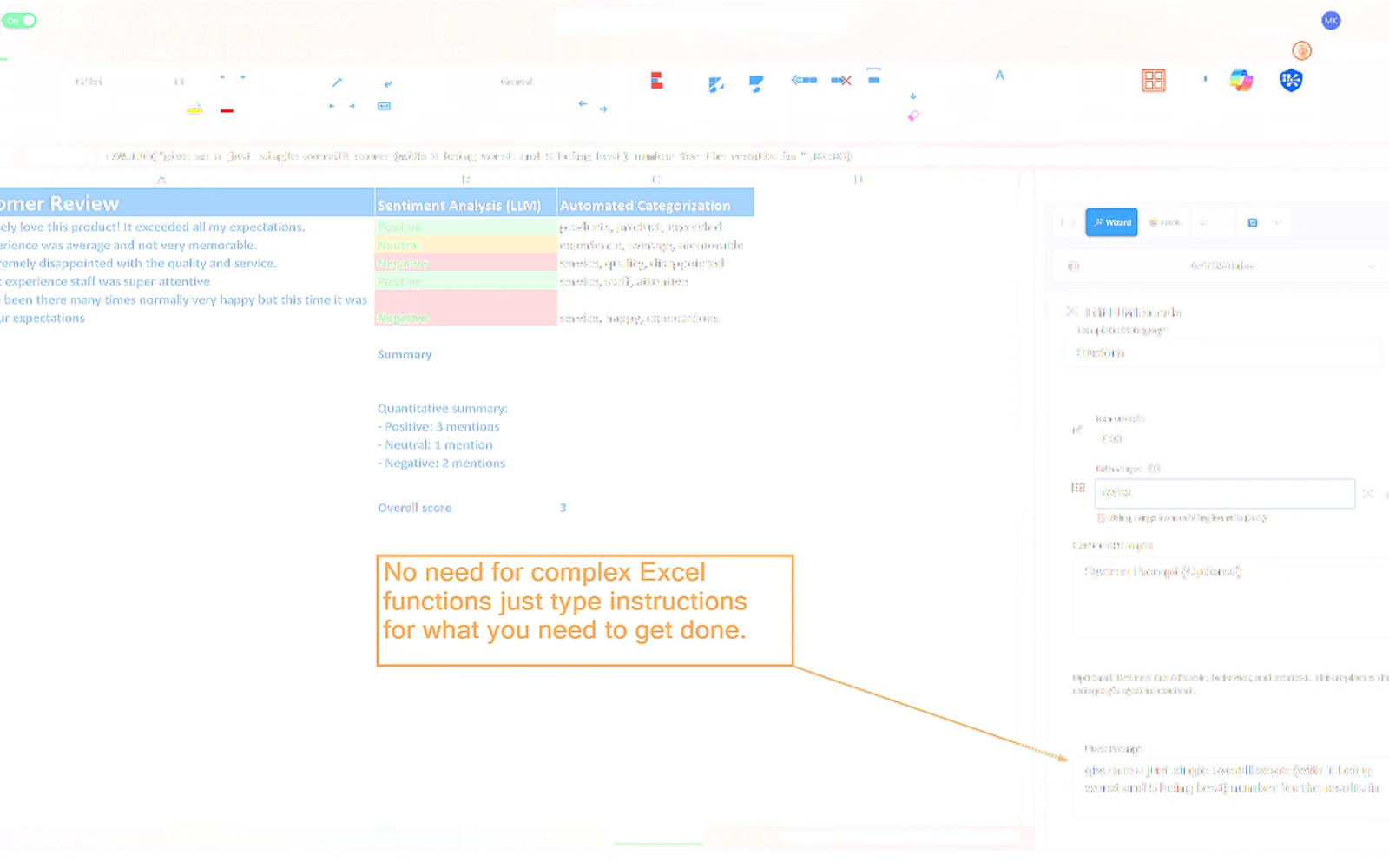Click into the data range input field

(1224, 493)
